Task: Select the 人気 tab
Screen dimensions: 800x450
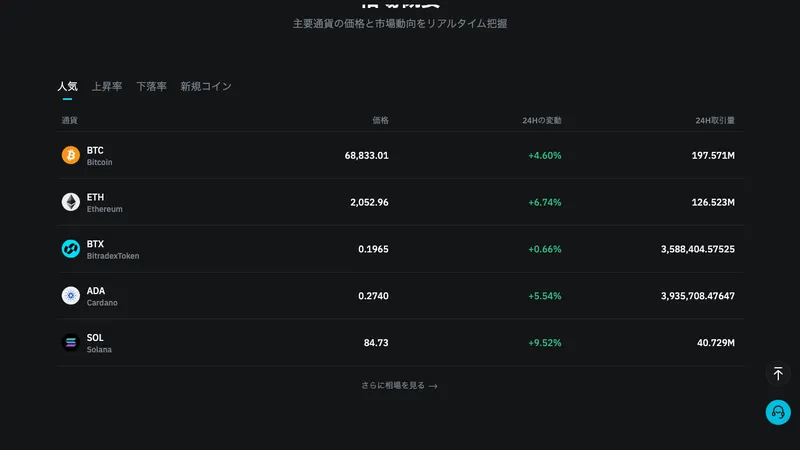Action: (67, 87)
